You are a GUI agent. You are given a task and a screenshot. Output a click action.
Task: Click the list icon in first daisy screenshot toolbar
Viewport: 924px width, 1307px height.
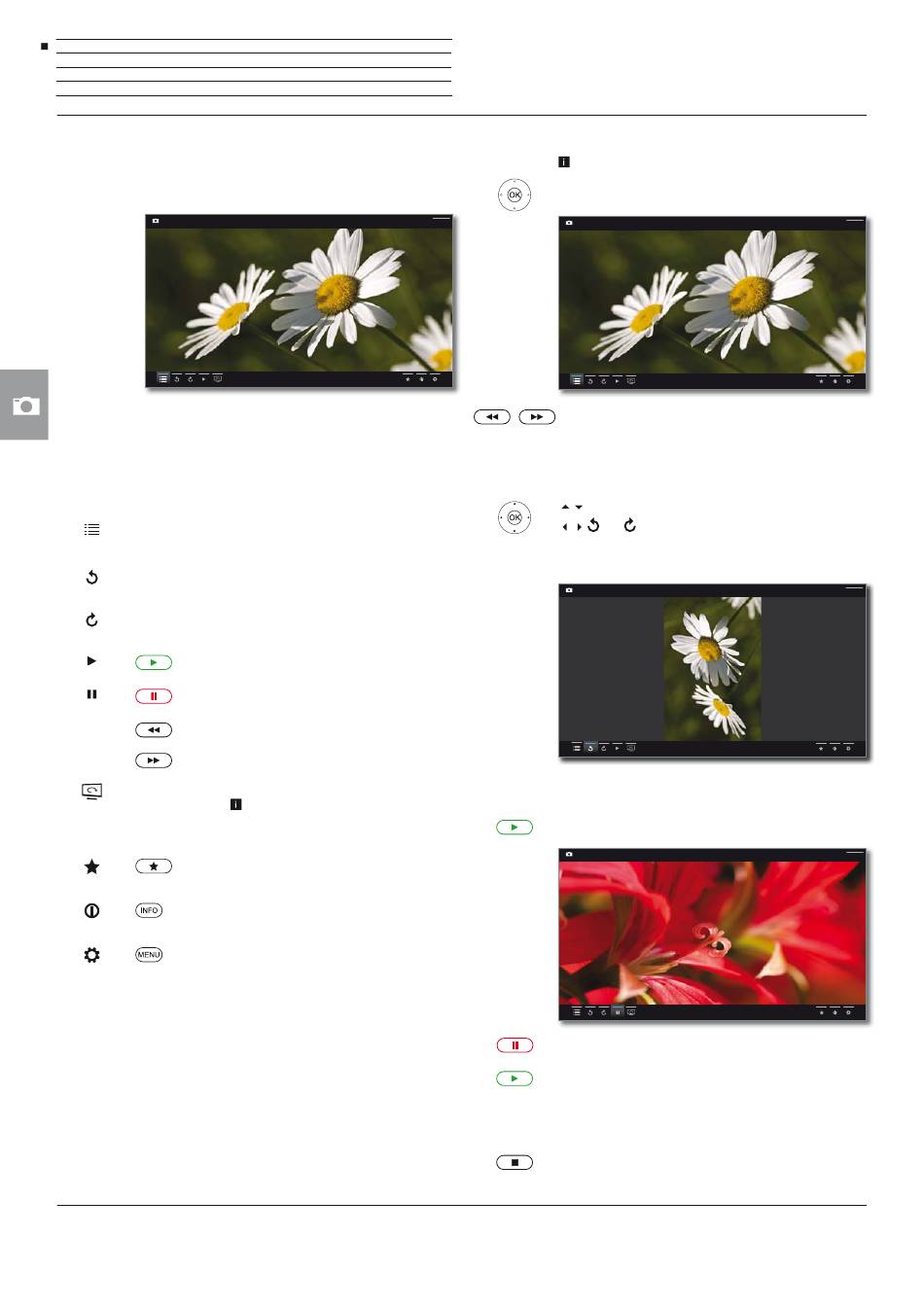pyautogui.click(x=162, y=379)
